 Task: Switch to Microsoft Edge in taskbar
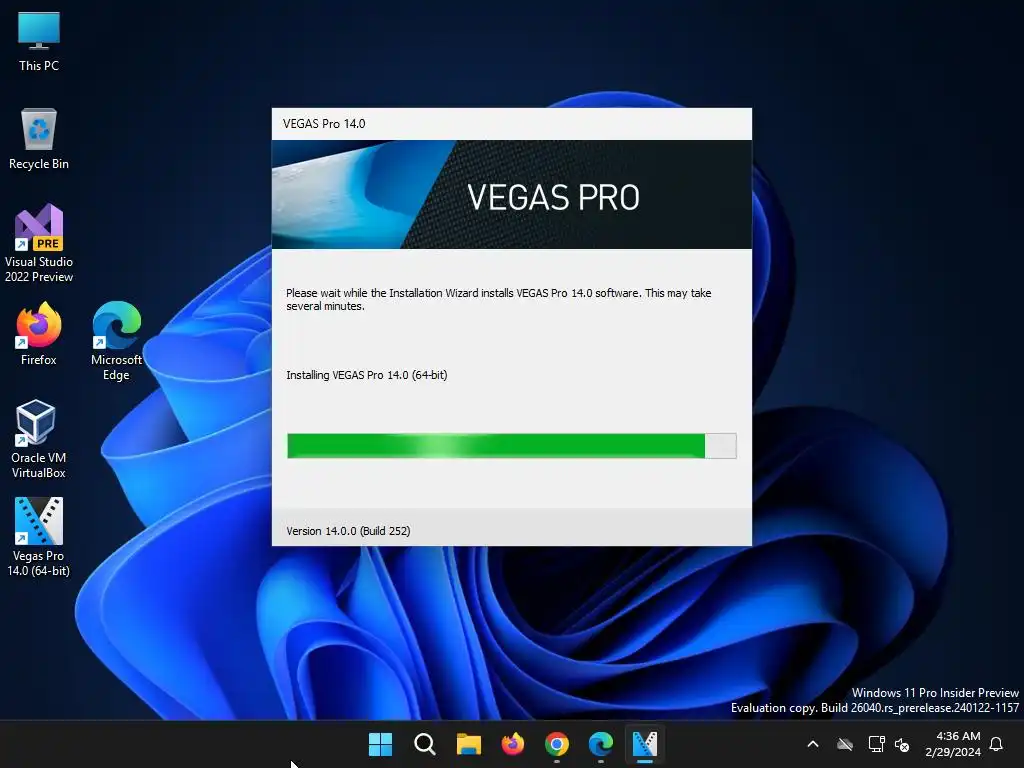[601, 744]
